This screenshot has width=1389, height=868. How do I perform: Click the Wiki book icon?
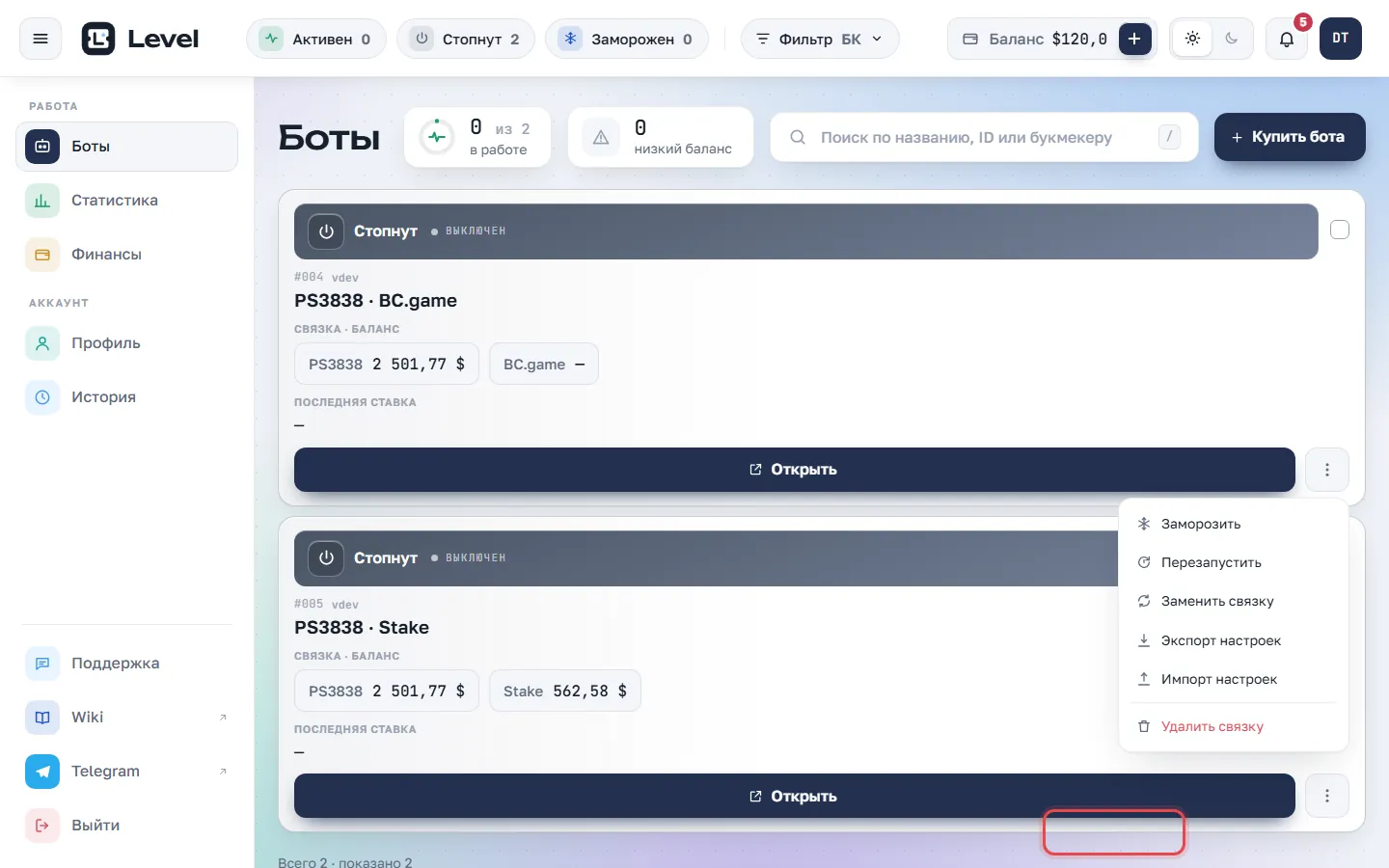[42, 718]
